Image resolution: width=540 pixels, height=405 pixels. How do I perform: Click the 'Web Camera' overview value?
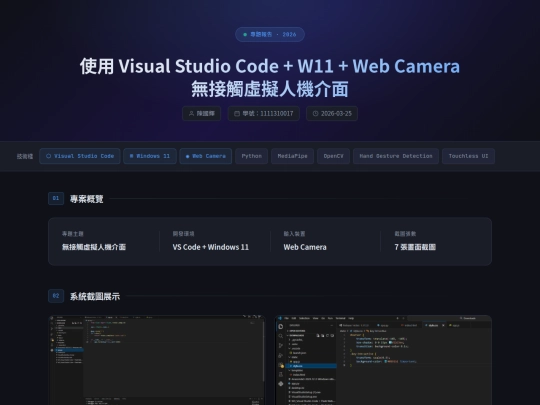coord(305,247)
